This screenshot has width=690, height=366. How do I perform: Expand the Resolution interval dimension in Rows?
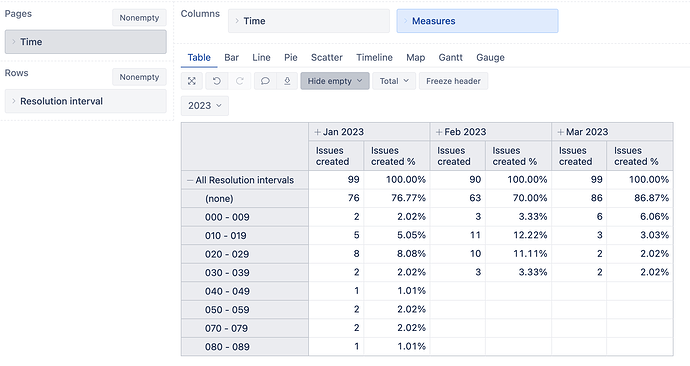14,101
